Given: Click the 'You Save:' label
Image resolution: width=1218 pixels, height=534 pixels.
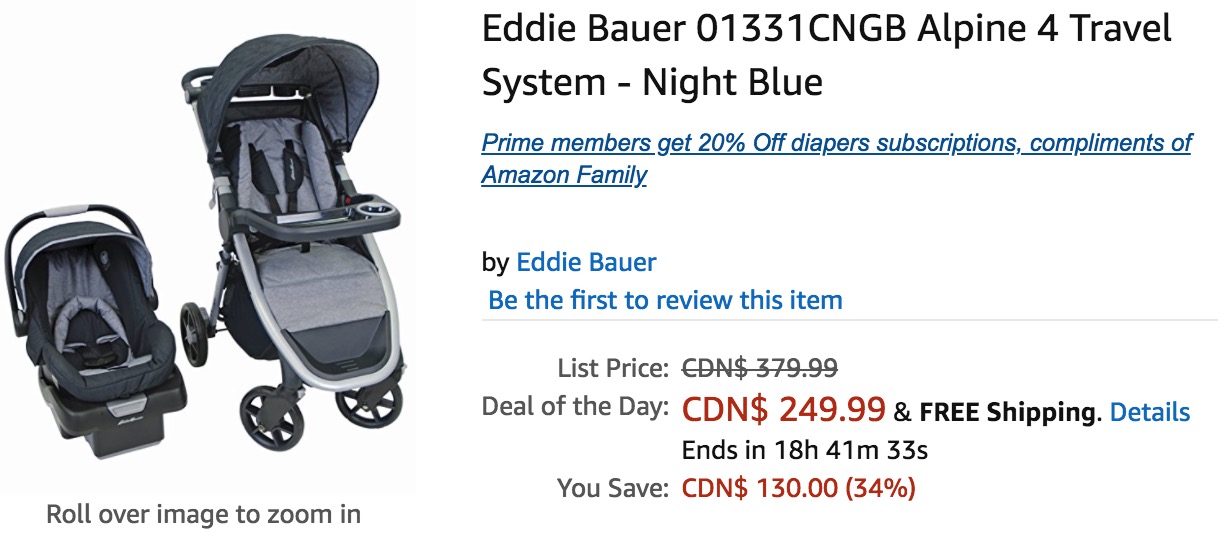Looking at the screenshot, I should tap(612, 488).
